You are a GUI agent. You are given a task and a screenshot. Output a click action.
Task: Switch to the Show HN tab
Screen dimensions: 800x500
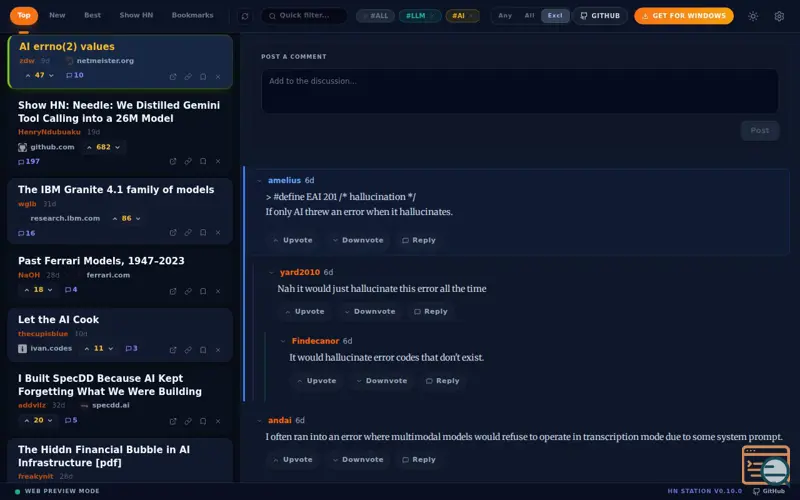(x=136, y=15)
